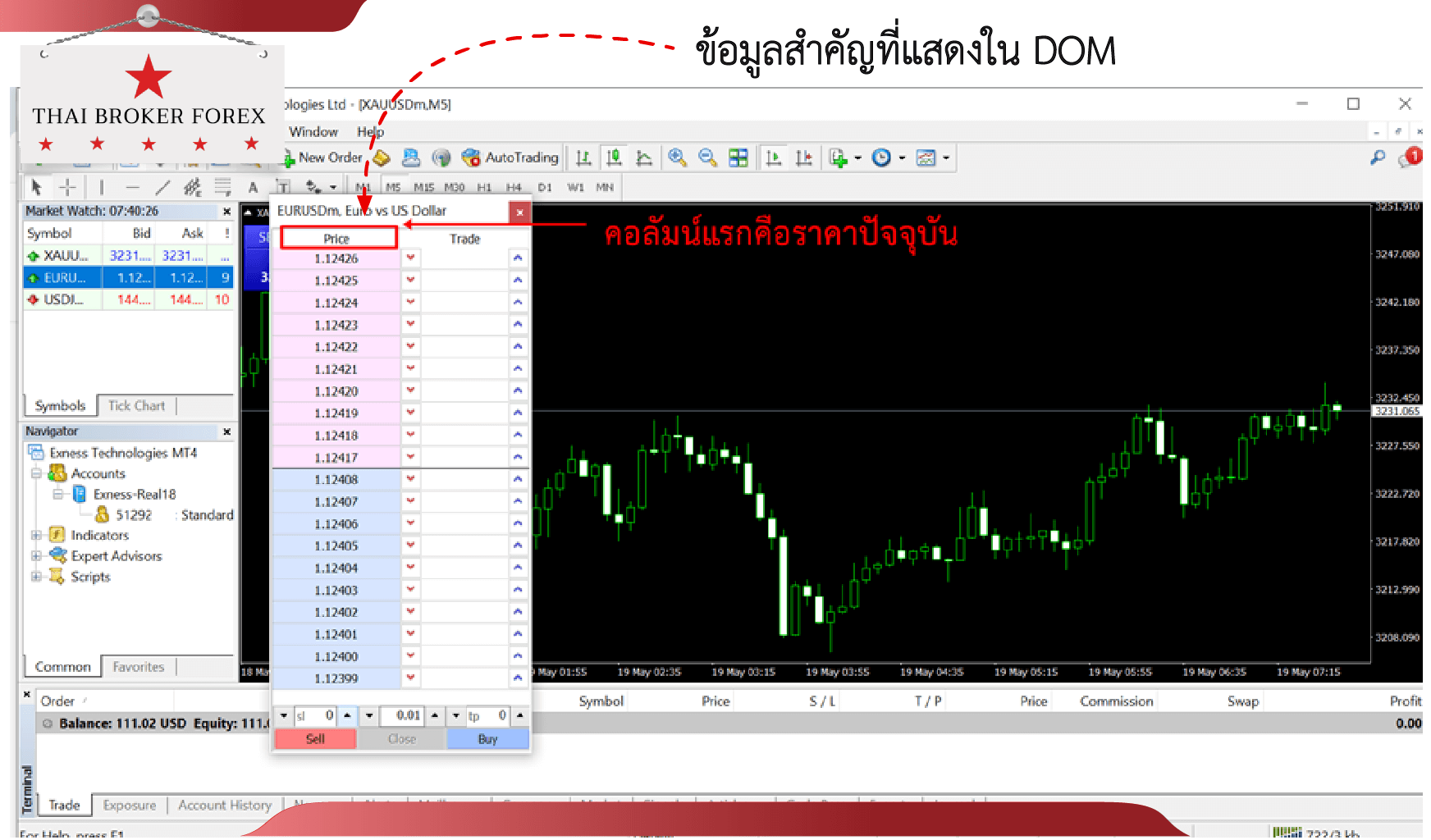Screen dimensions: 1431x840
Task: Open the Favorites tab in Navigator
Action: [138, 667]
